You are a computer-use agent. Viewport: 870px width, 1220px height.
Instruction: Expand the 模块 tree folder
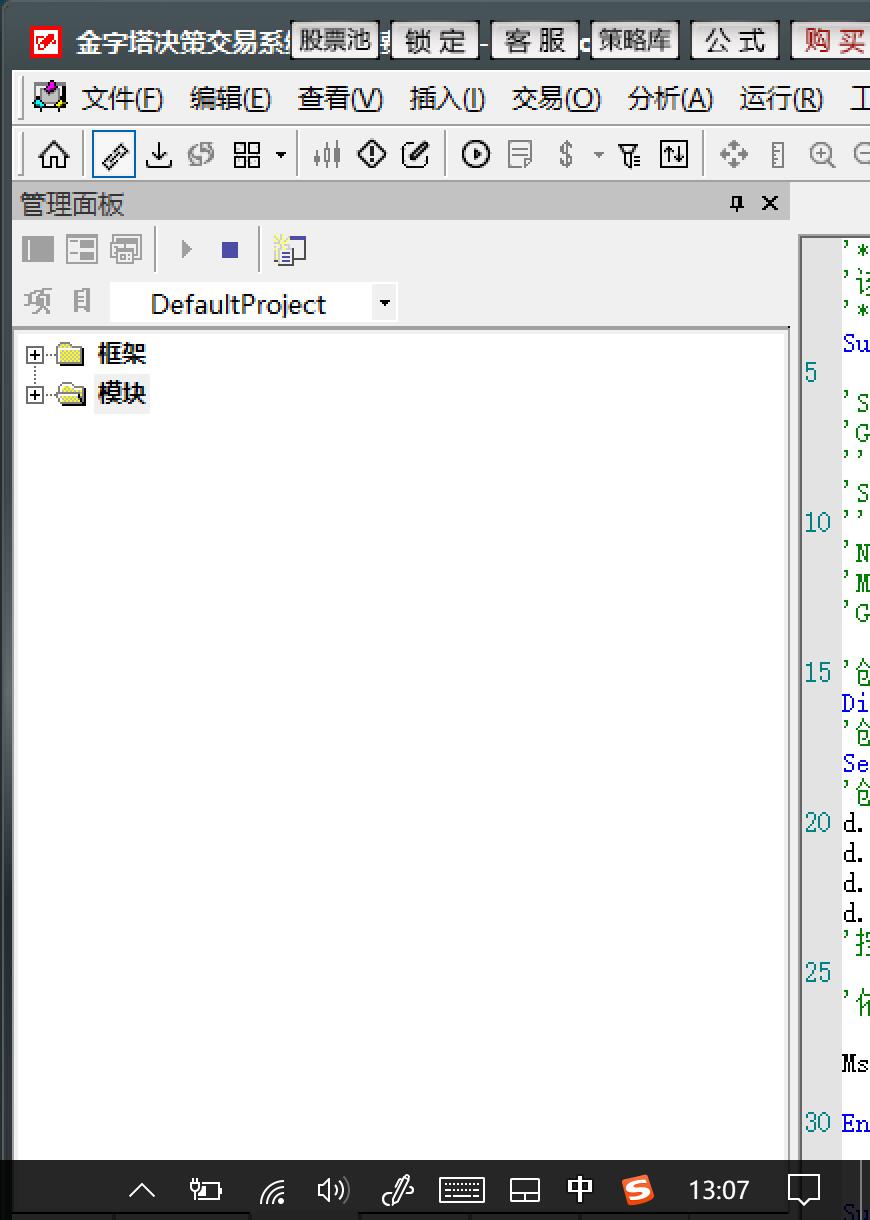pyautogui.click(x=35, y=395)
